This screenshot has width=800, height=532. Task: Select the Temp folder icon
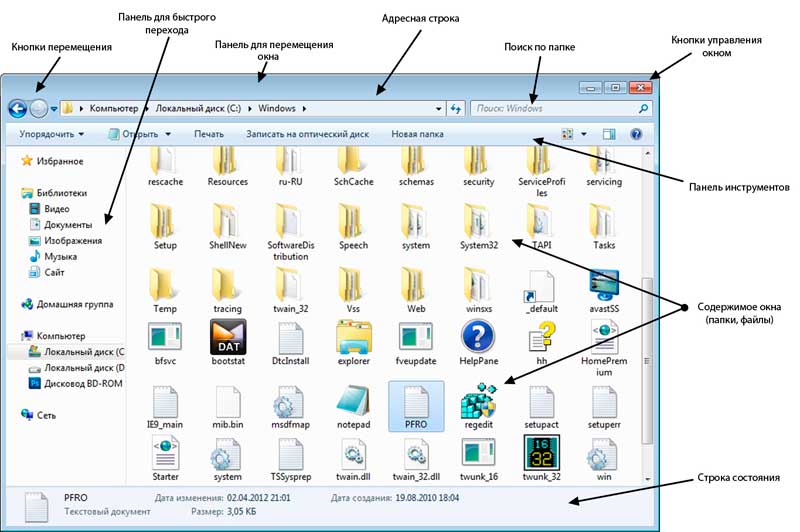tap(165, 285)
